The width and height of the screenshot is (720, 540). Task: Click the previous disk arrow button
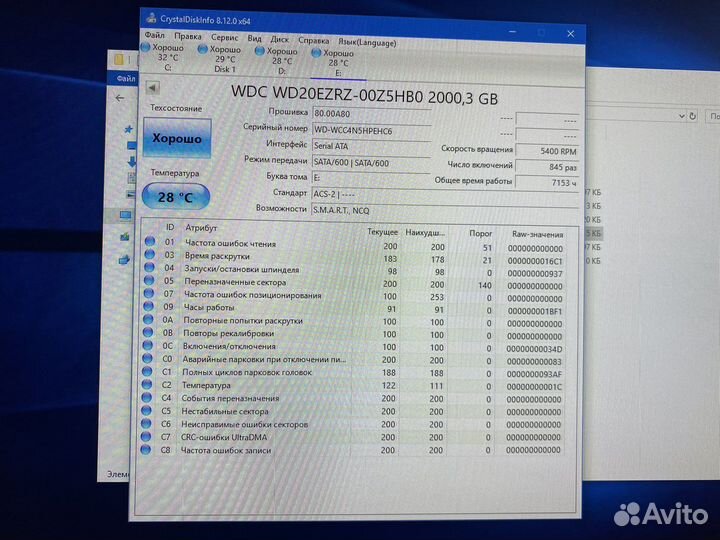tap(152, 87)
